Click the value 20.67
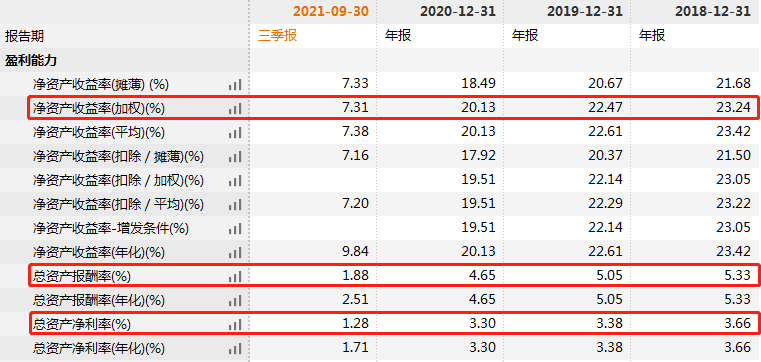The width and height of the screenshot is (761, 362). pos(606,83)
